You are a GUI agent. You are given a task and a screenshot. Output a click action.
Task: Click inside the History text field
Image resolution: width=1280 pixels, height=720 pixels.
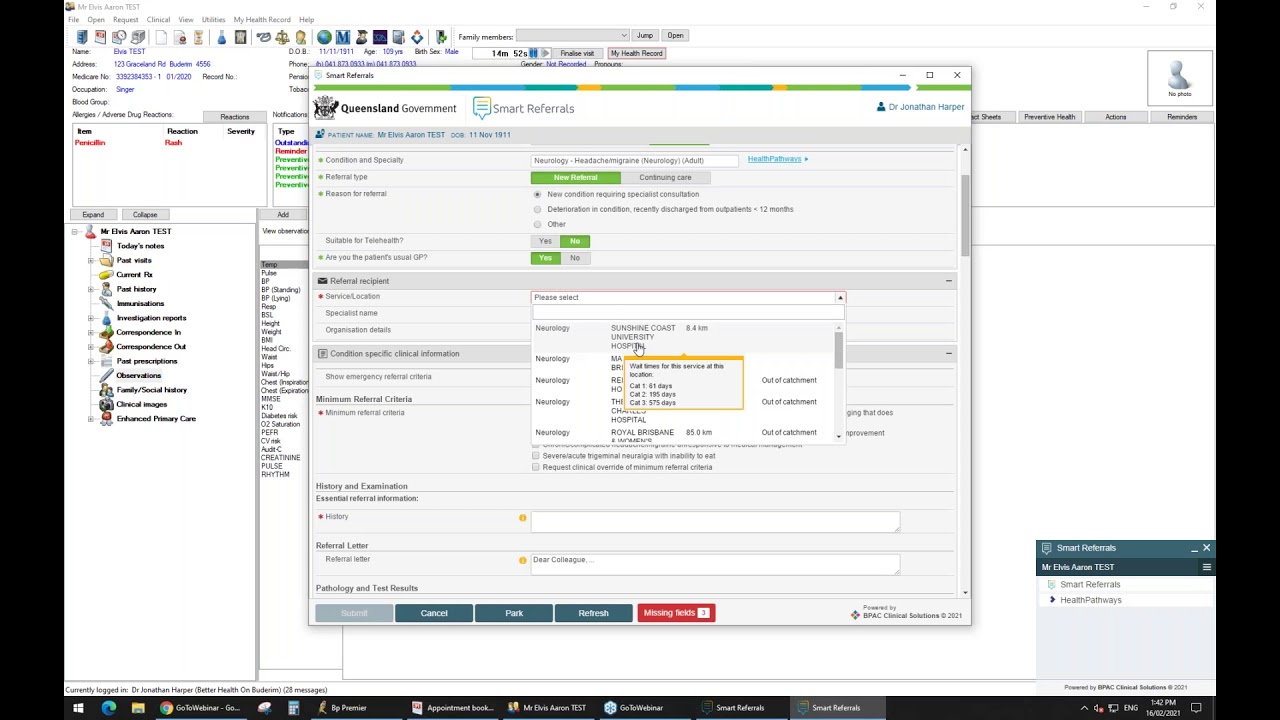coord(715,521)
